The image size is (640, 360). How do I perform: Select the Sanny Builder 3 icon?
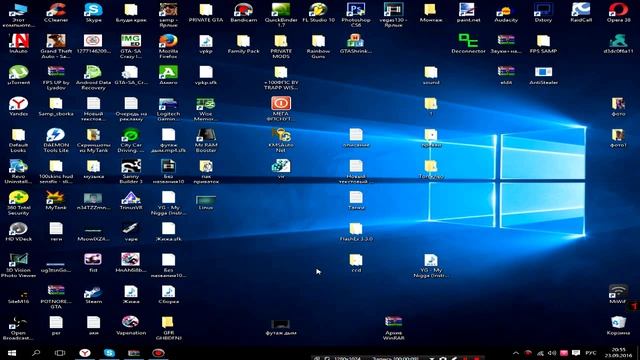click(x=131, y=171)
